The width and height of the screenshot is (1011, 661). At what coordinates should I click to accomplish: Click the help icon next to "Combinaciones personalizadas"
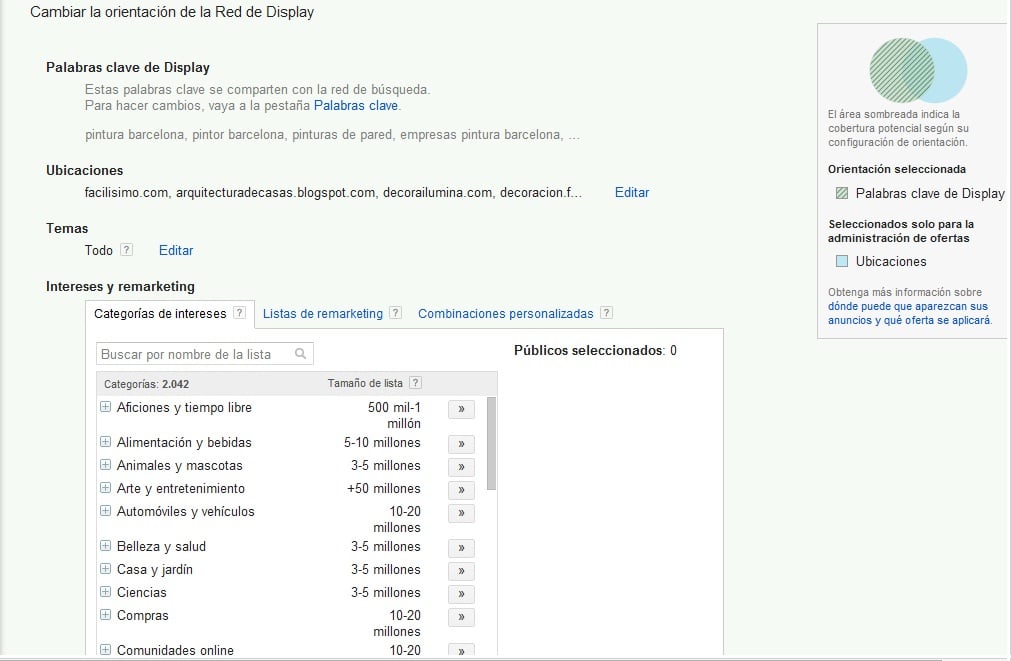(606, 312)
